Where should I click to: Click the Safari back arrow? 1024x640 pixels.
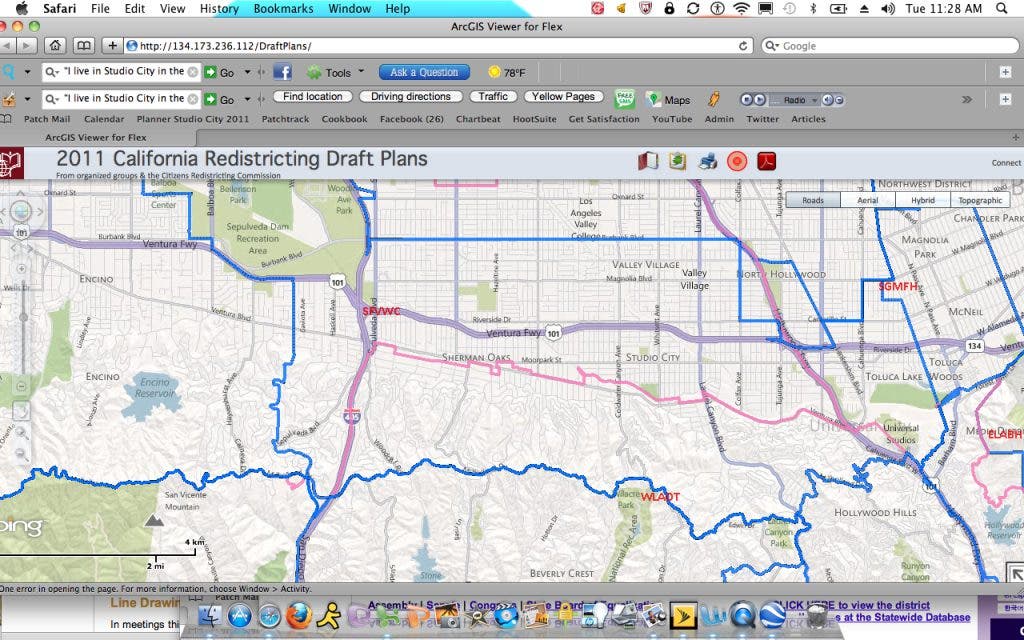[7, 46]
